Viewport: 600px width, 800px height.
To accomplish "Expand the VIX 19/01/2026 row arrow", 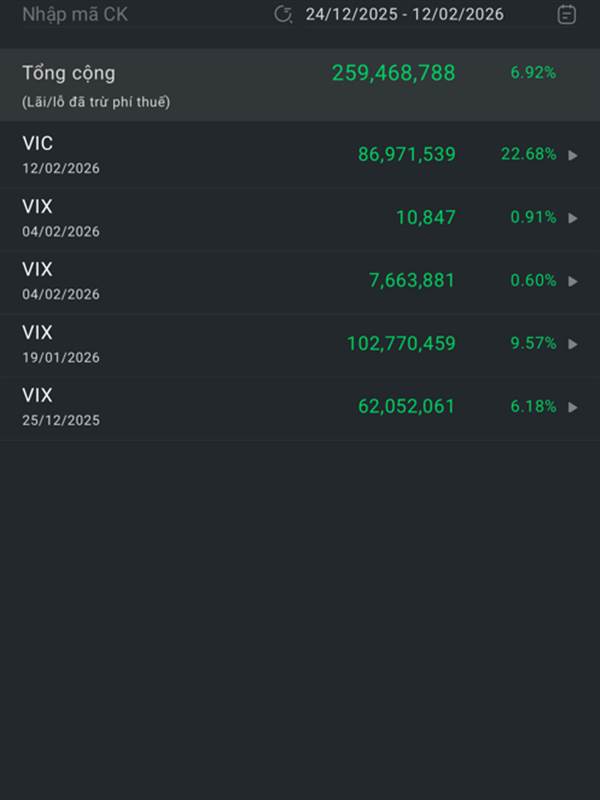I will 573,344.
